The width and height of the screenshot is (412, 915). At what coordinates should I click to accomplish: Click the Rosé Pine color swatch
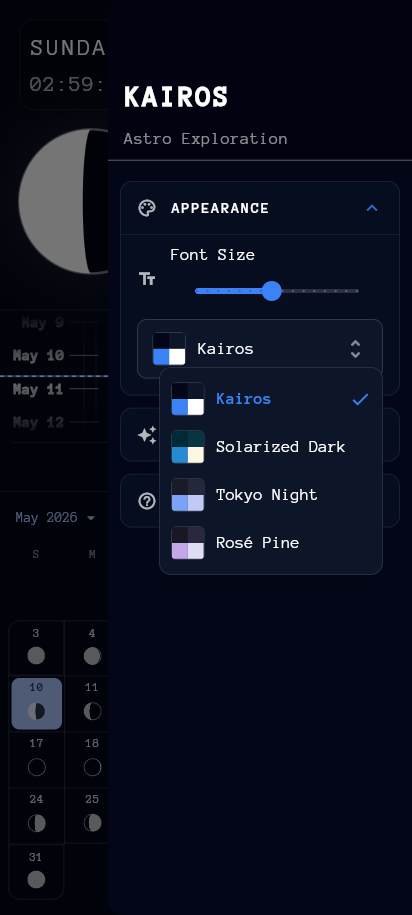point(188,543)
